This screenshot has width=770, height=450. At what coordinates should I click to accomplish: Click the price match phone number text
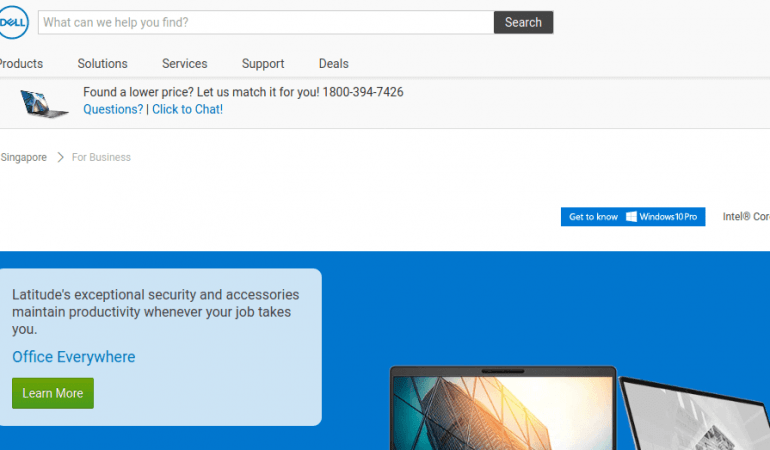pyautogui.click(x=363, y=92)
